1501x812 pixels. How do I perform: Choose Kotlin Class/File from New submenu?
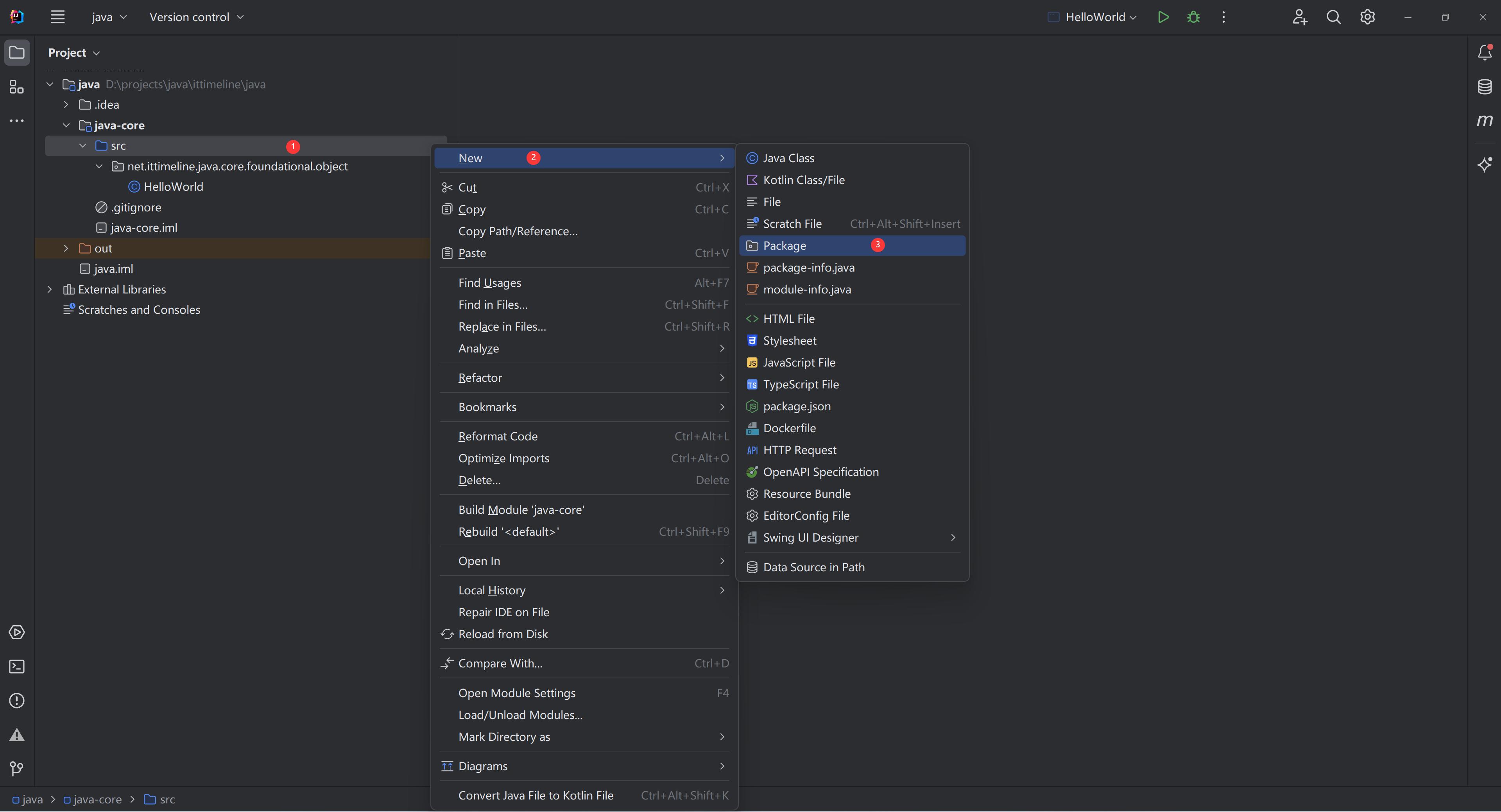click(x=852, y=180)
